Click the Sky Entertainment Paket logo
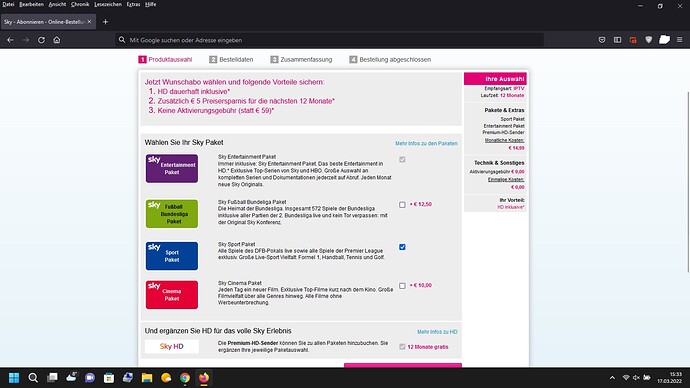Viewport: 690px width, 388px height. point(172,168)
